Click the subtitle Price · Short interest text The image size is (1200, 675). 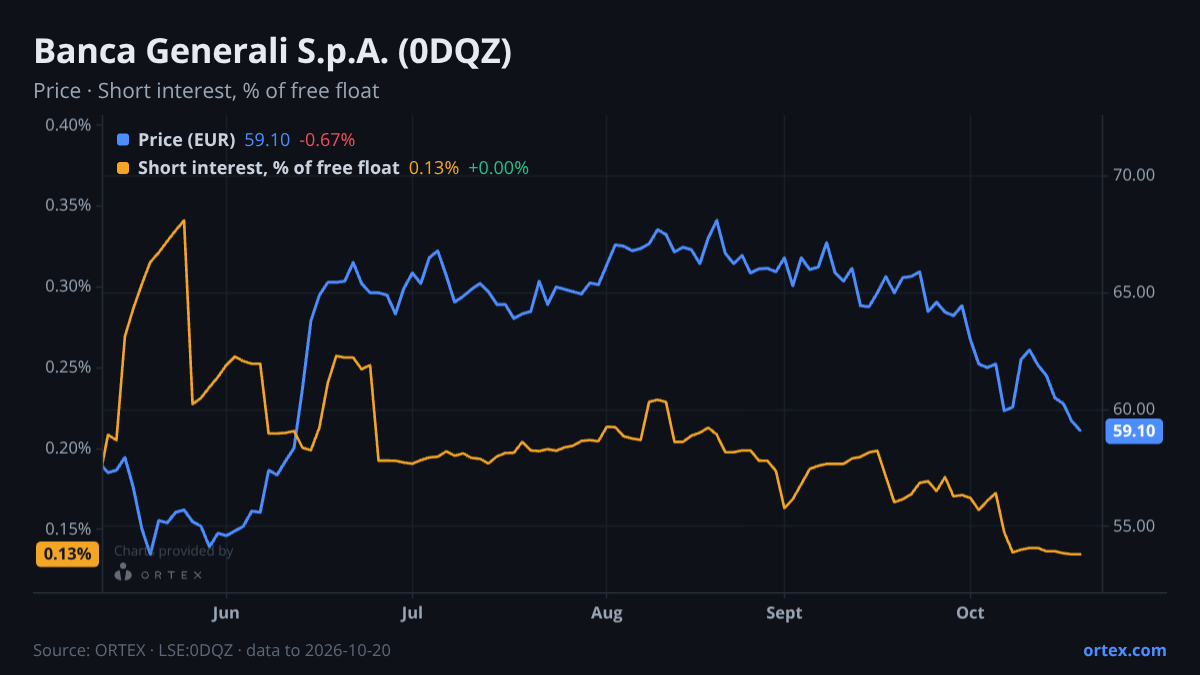tap(206, 91)
